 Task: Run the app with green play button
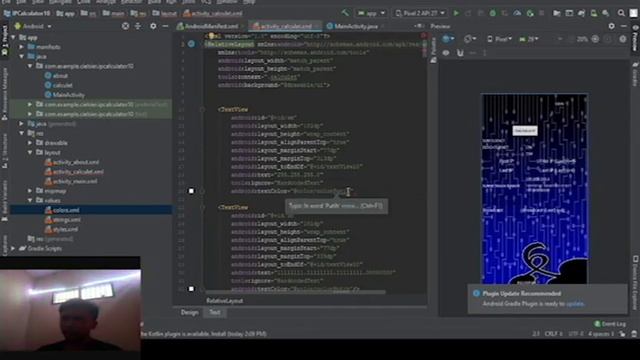pos(456,13)
